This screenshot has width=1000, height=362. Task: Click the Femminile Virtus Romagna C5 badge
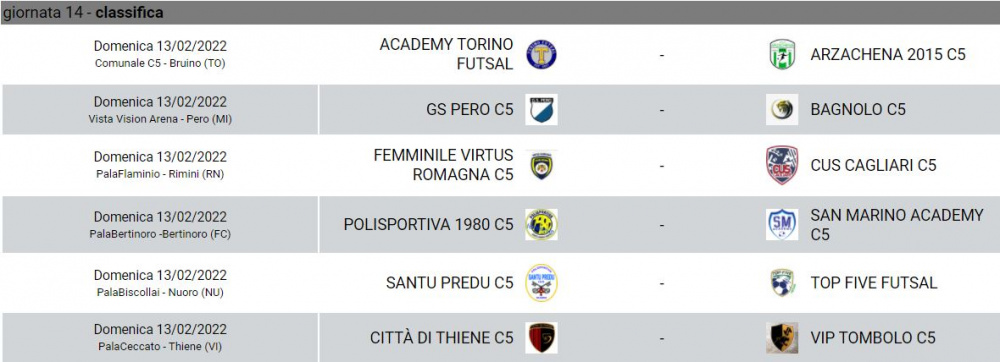[541, 165]
